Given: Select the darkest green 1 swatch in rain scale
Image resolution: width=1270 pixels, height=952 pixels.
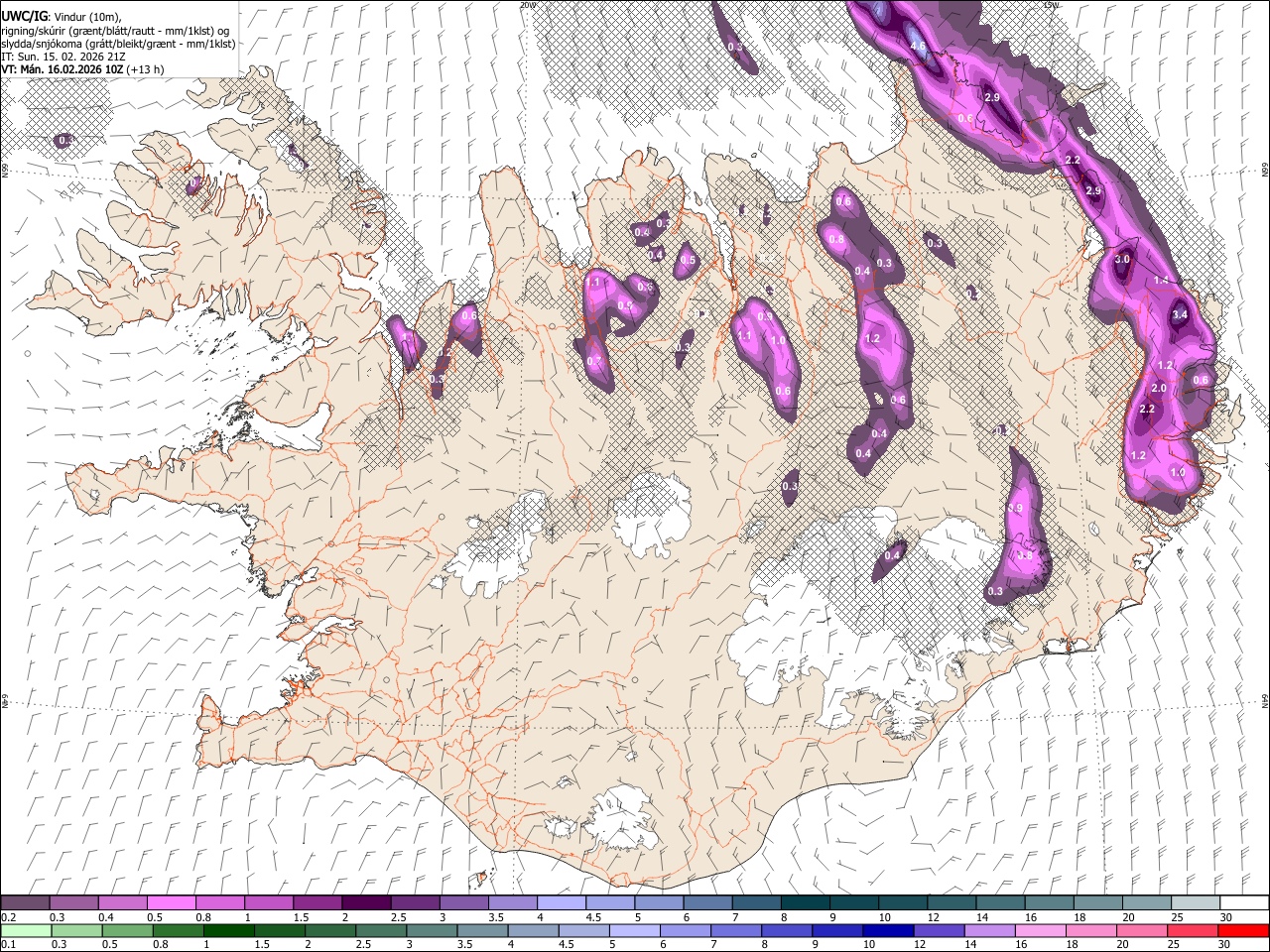Looking at the screenshot, I should (229, 931).
